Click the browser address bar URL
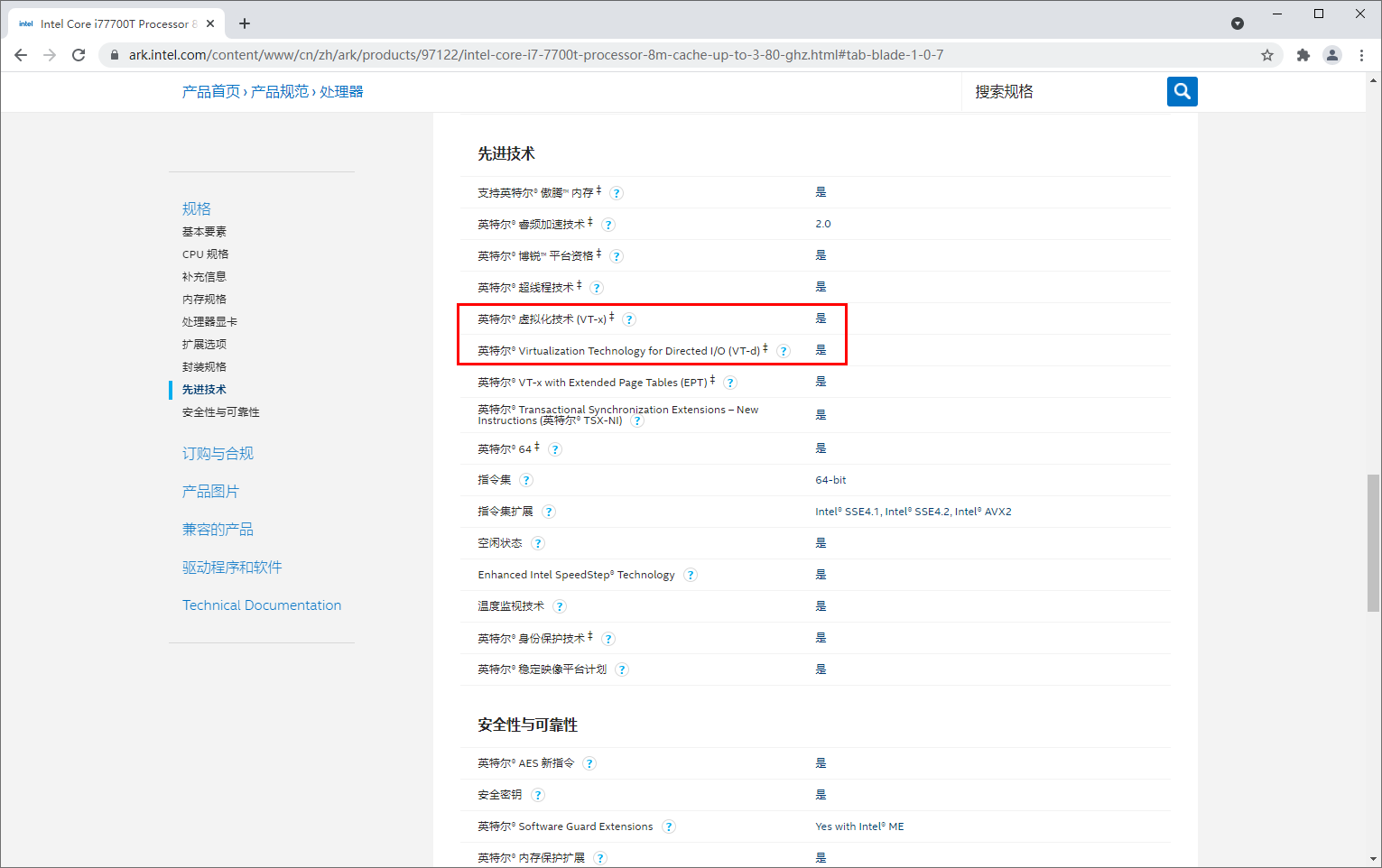This screenshot has width=1382, height=868. [536, 55]
